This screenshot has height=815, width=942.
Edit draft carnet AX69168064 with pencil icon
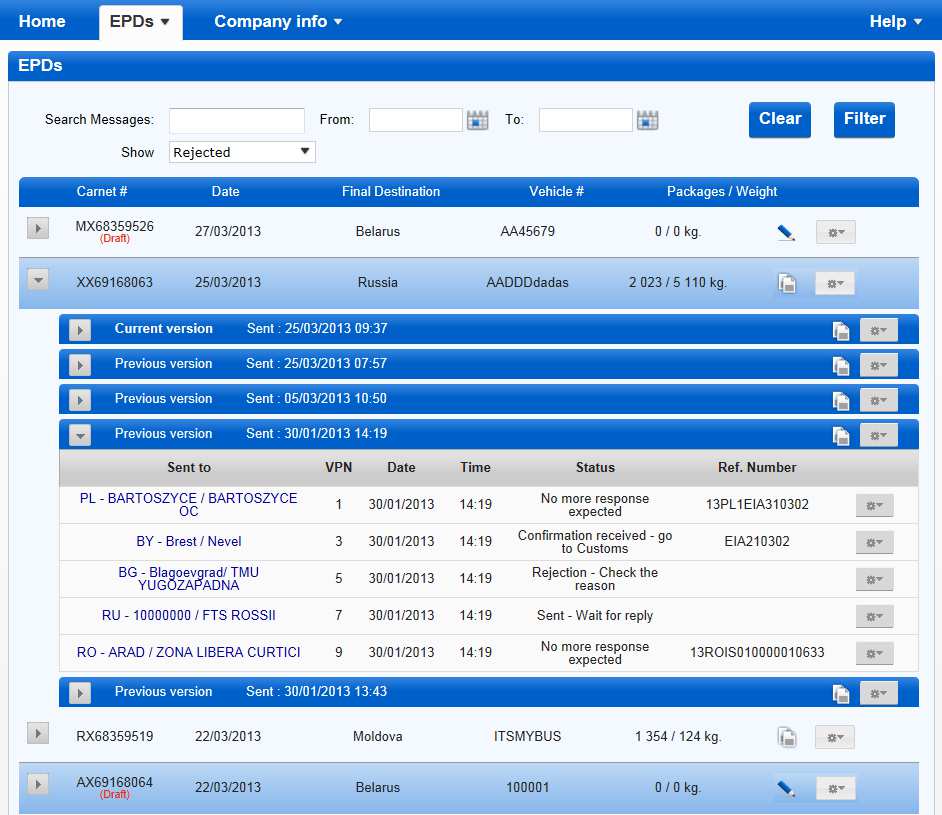click(x=786, y=788)
